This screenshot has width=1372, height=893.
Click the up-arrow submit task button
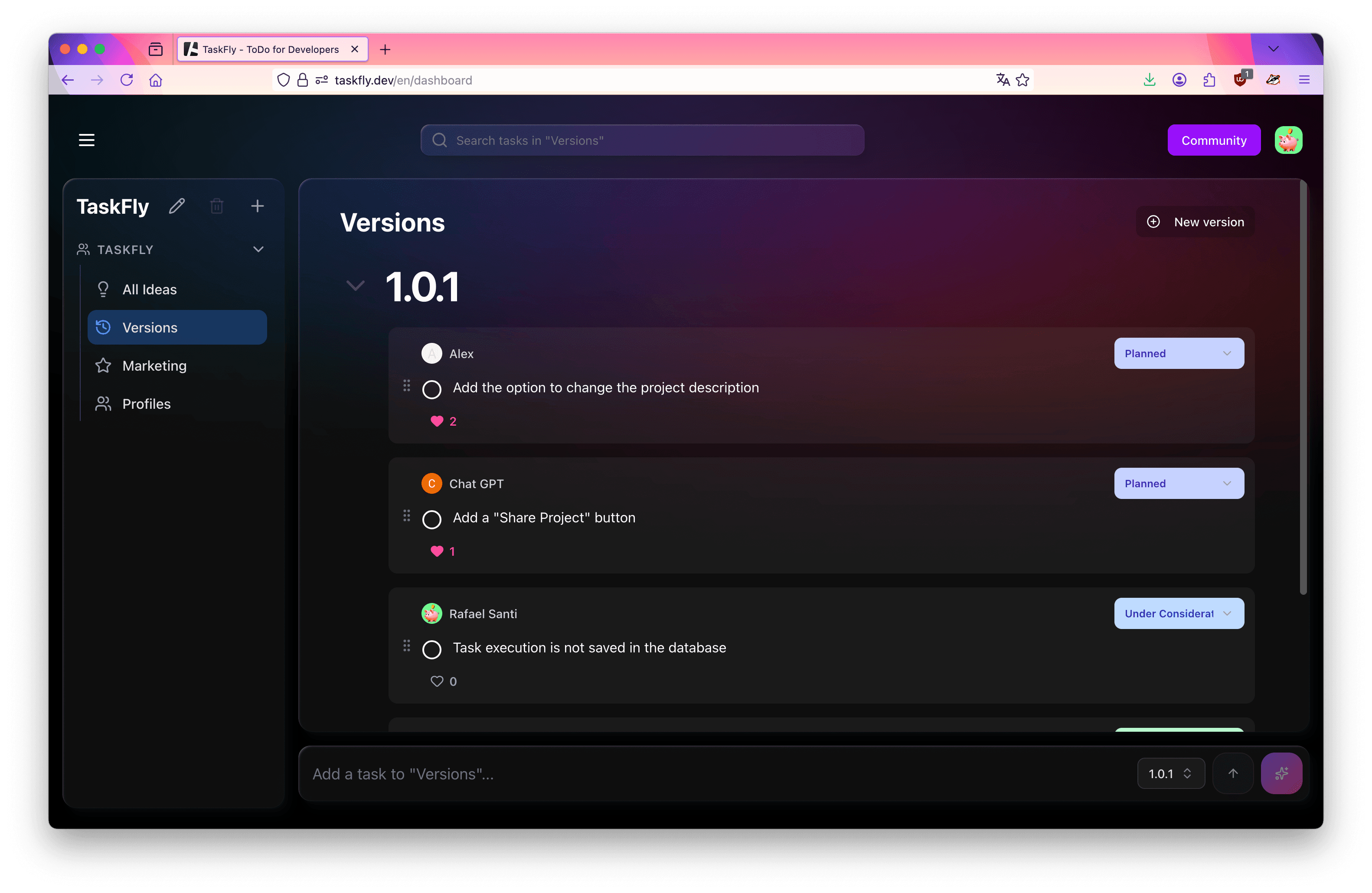click(x=1232, y=773)
